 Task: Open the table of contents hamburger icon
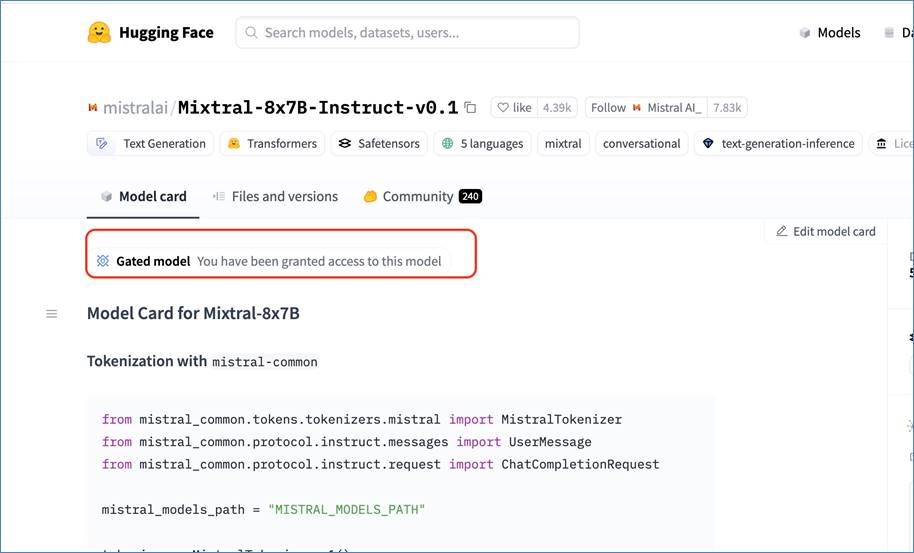click(52, 314)
